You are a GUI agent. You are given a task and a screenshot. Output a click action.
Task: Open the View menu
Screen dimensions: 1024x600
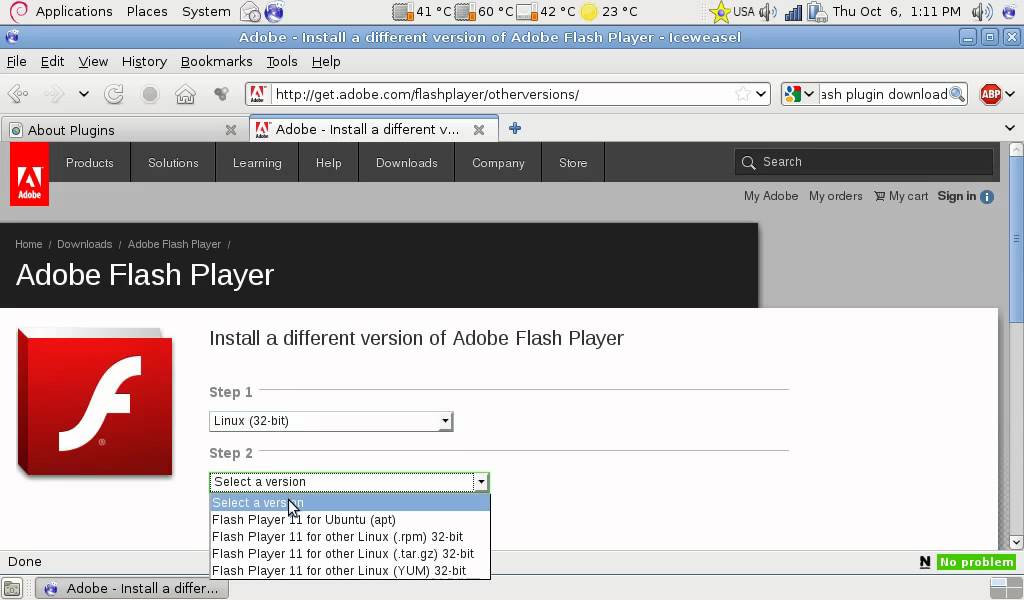pyautogui.click(x=93, y=61)
